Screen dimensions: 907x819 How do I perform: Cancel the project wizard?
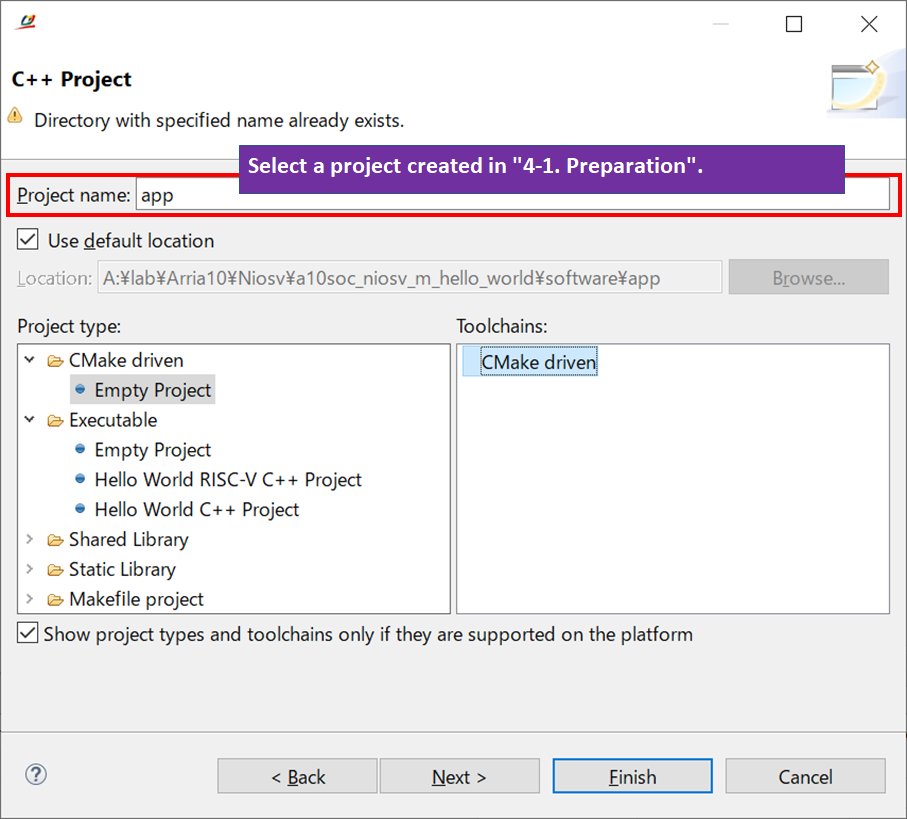coord(805,776)
